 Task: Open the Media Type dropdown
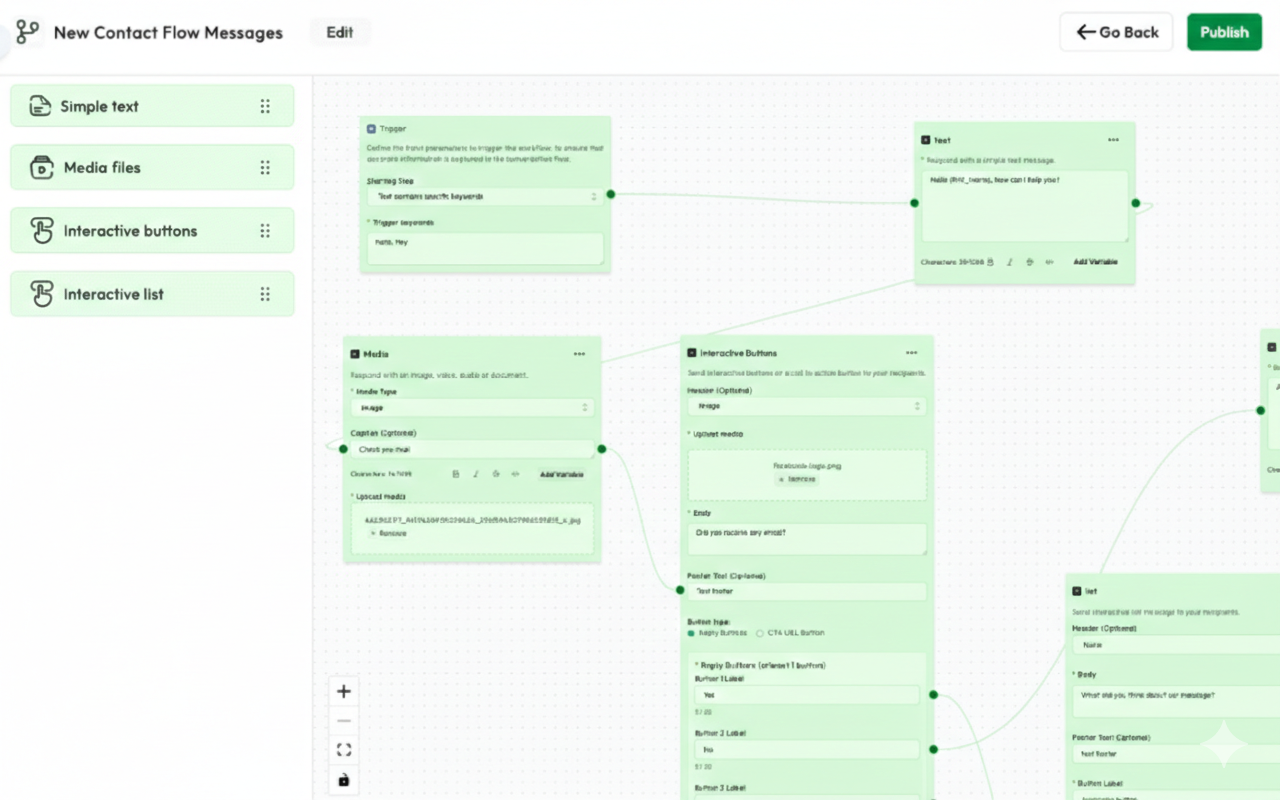pyautogui.click(x=472, y=408)
